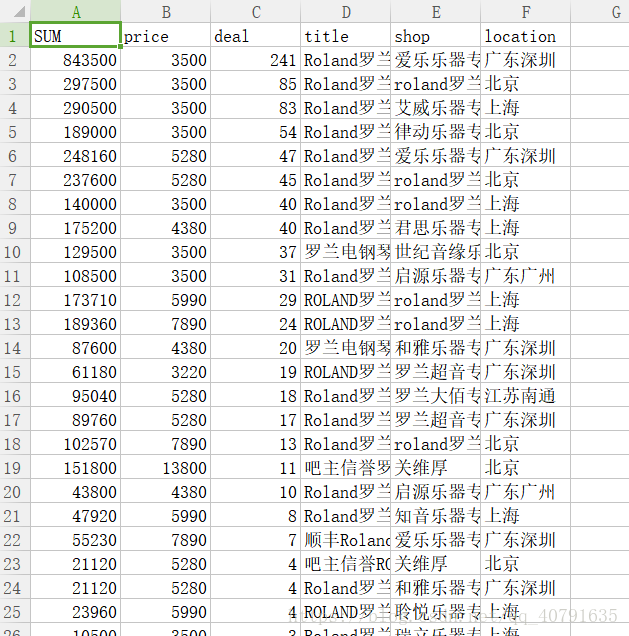Select price cell with value 3220
The height and width of the screenshot is (636, 629).
(x=165, y=371)
